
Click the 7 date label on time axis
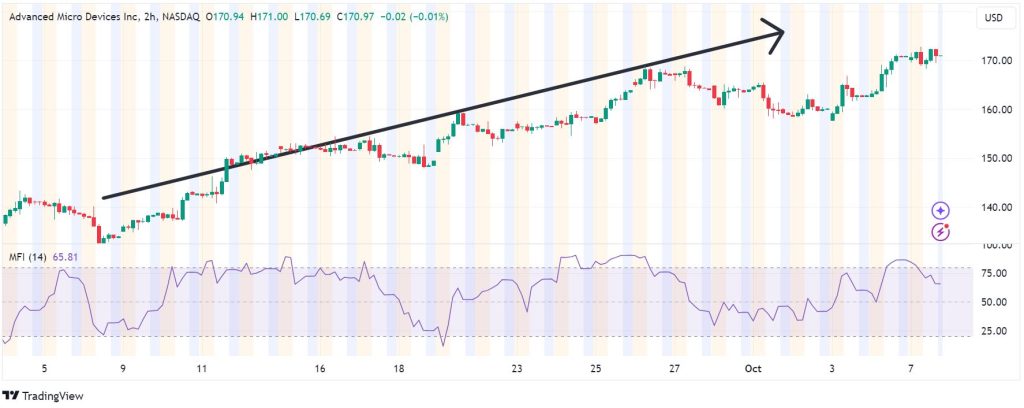pos(911,369)
